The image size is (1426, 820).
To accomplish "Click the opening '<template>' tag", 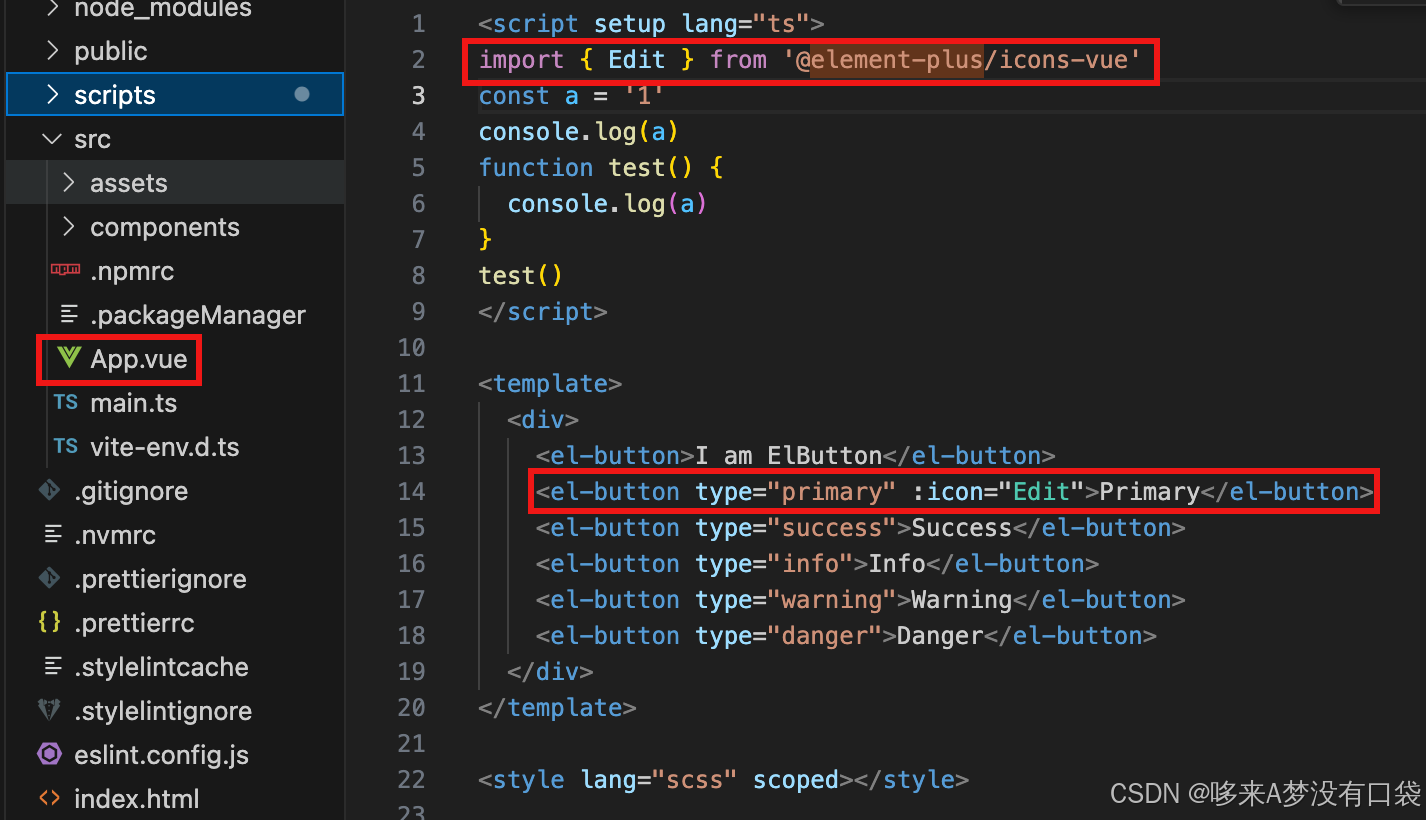I will point(551,383).
